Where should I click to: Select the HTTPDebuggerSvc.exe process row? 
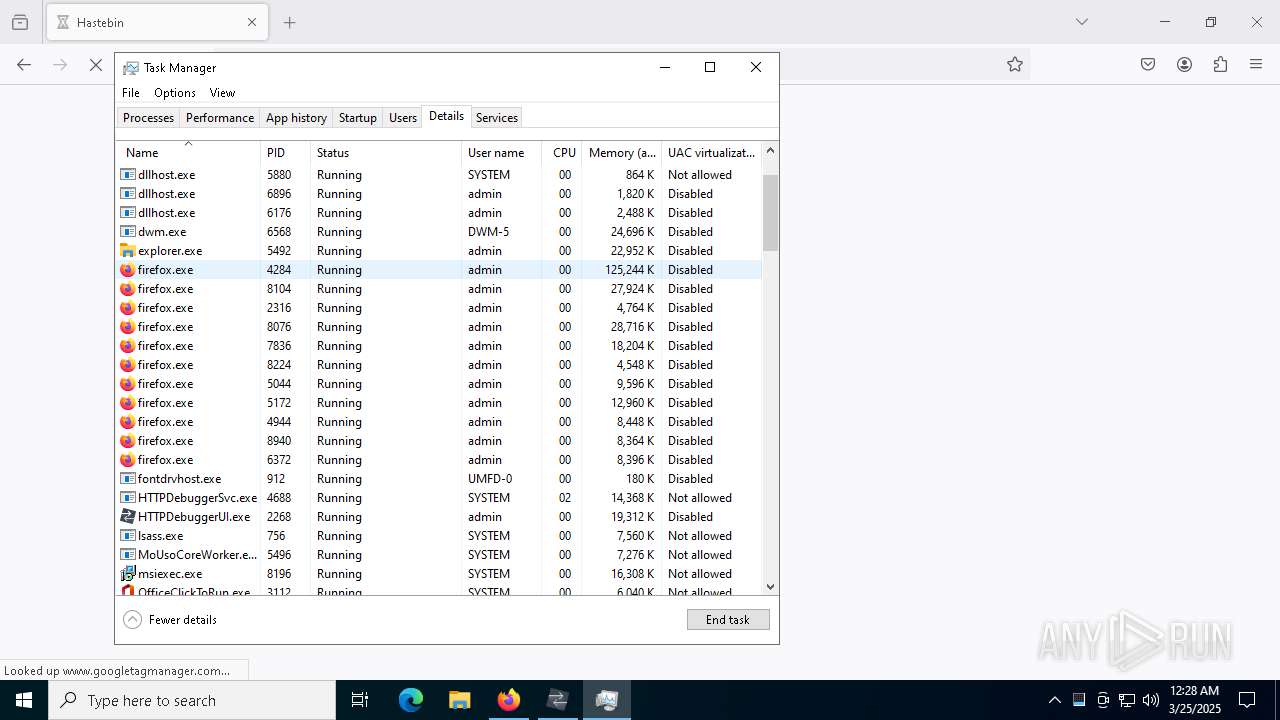[x=440, y=497]
